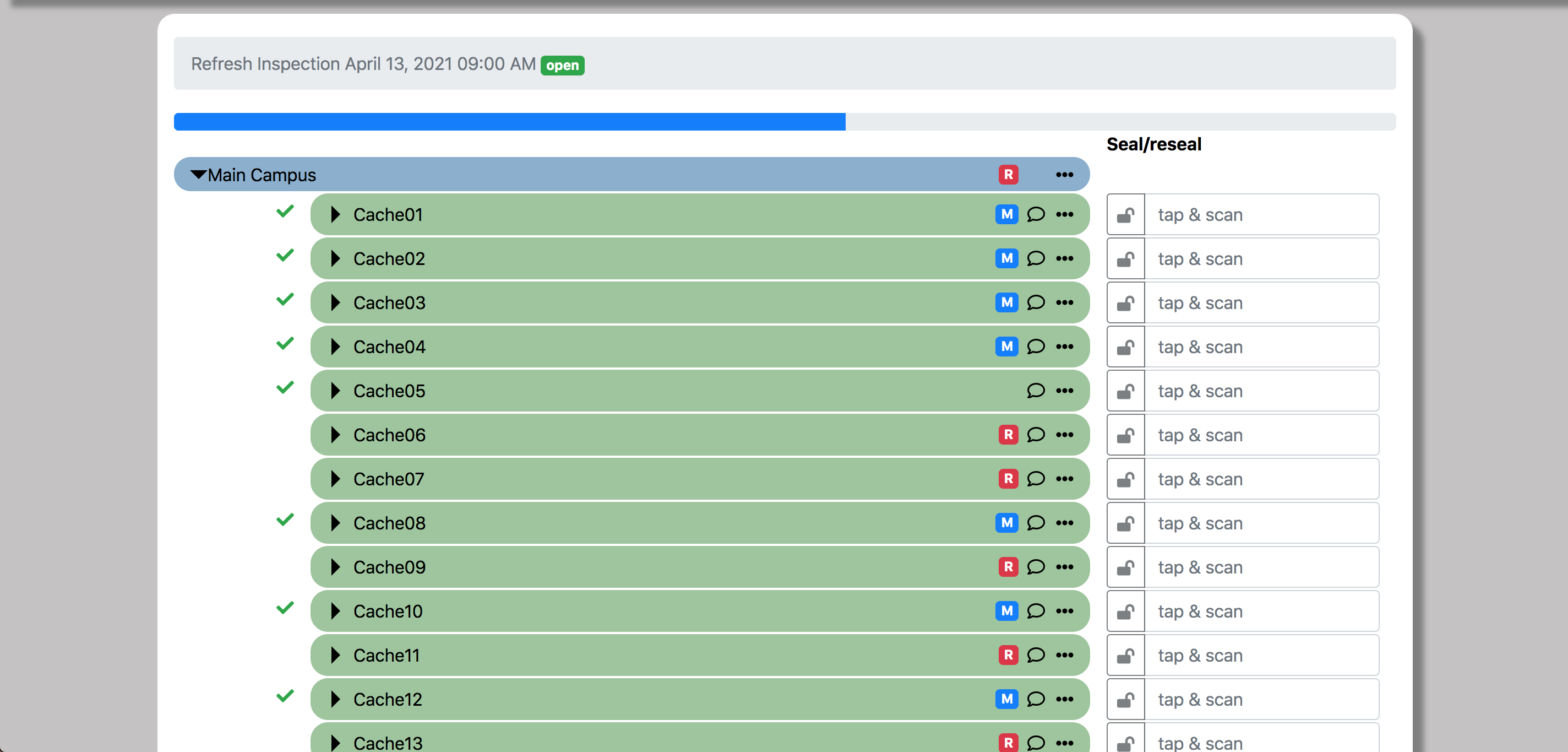Click the green checkmark next to Cache10
The image size is (1568, 752).
click(x=285, y=608)
